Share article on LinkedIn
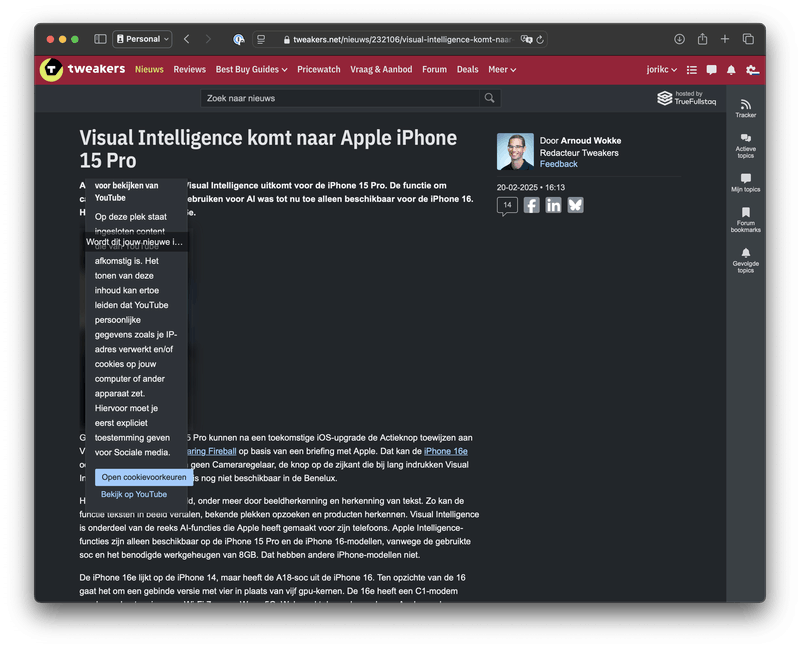 (554, 205)
